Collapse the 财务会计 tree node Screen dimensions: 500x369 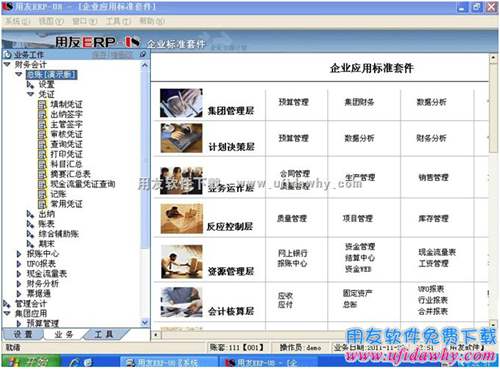pyautogui.click(x=7, y=64)
